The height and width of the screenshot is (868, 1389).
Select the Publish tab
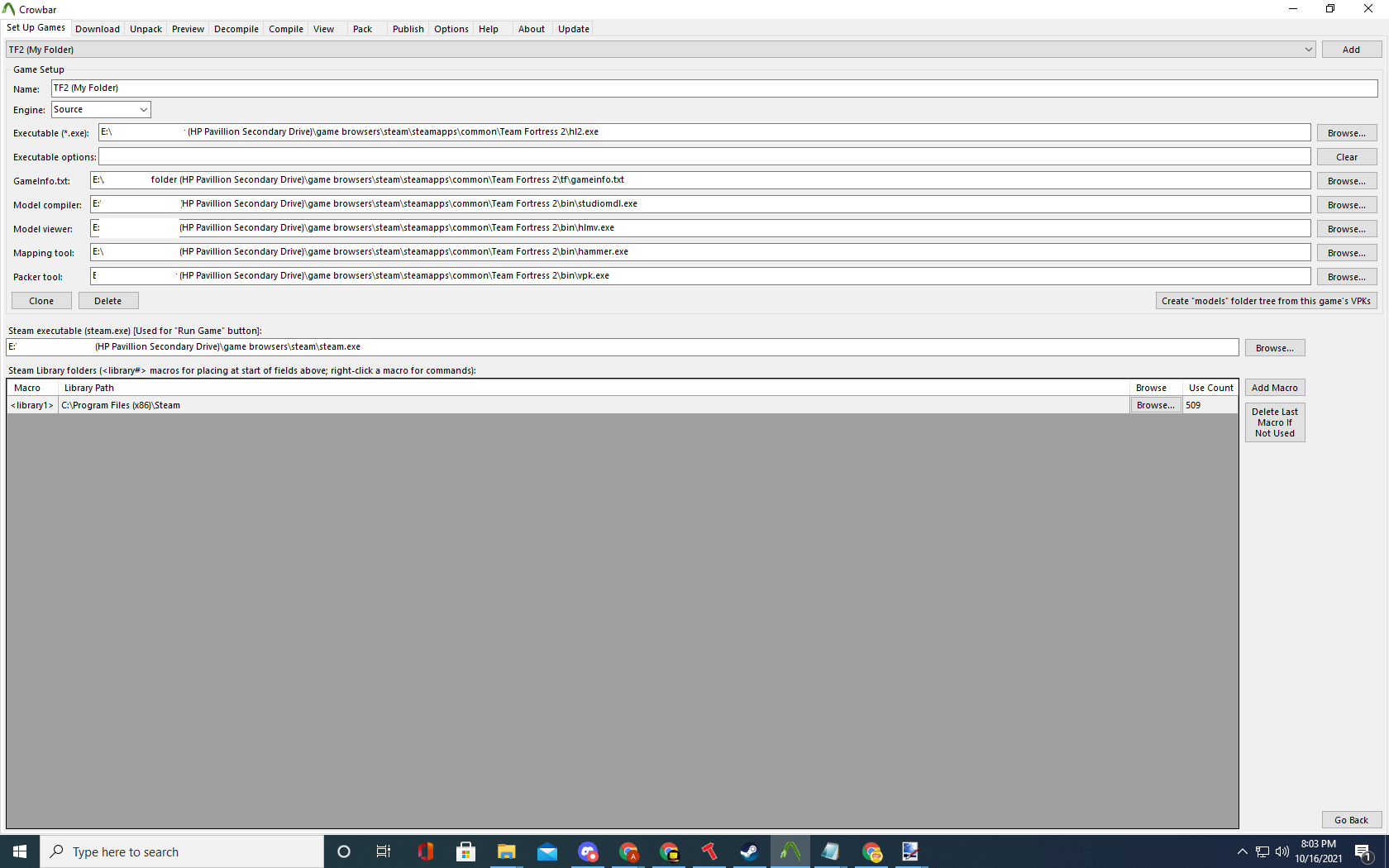(408, 29)
